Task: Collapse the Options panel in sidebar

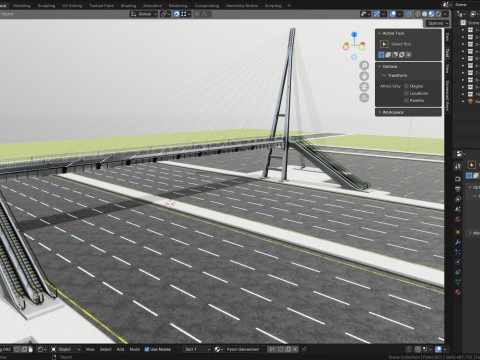Action: 379,66
